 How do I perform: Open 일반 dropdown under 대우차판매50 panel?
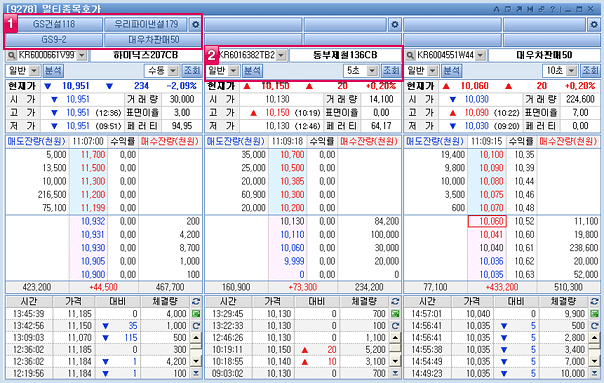pyautogui.click(x=433, y=71)
